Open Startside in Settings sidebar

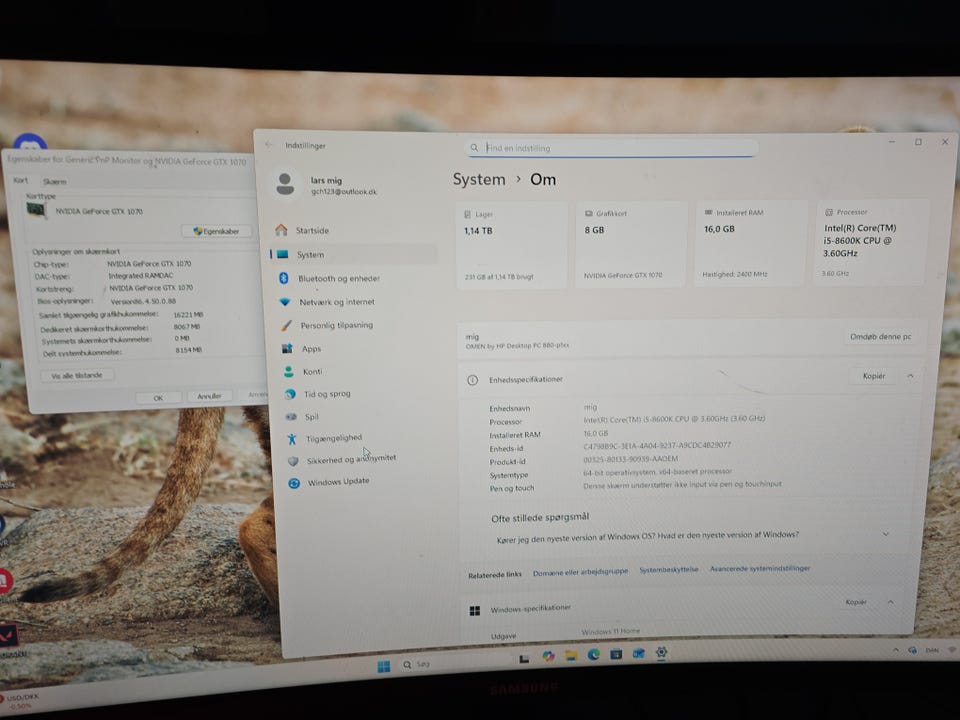[x=312, y=230]
